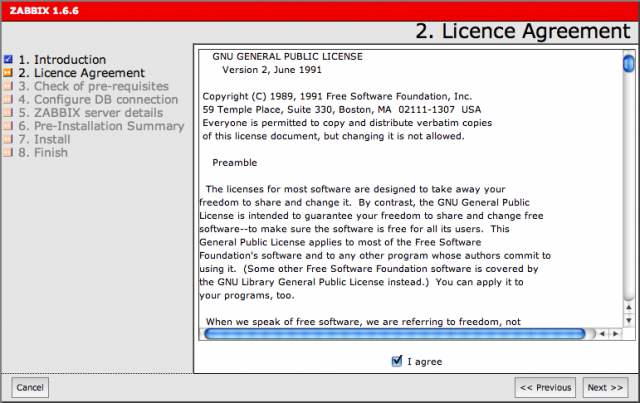Click the 59 Temple Place address line
This screenshot has width=640, height=403.
tap(342, 109)
